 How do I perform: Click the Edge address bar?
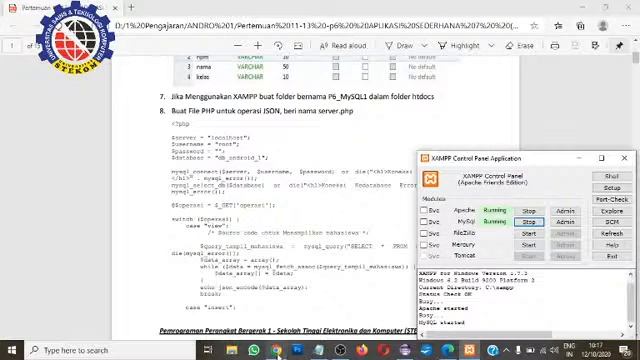(x=316, y=26)
